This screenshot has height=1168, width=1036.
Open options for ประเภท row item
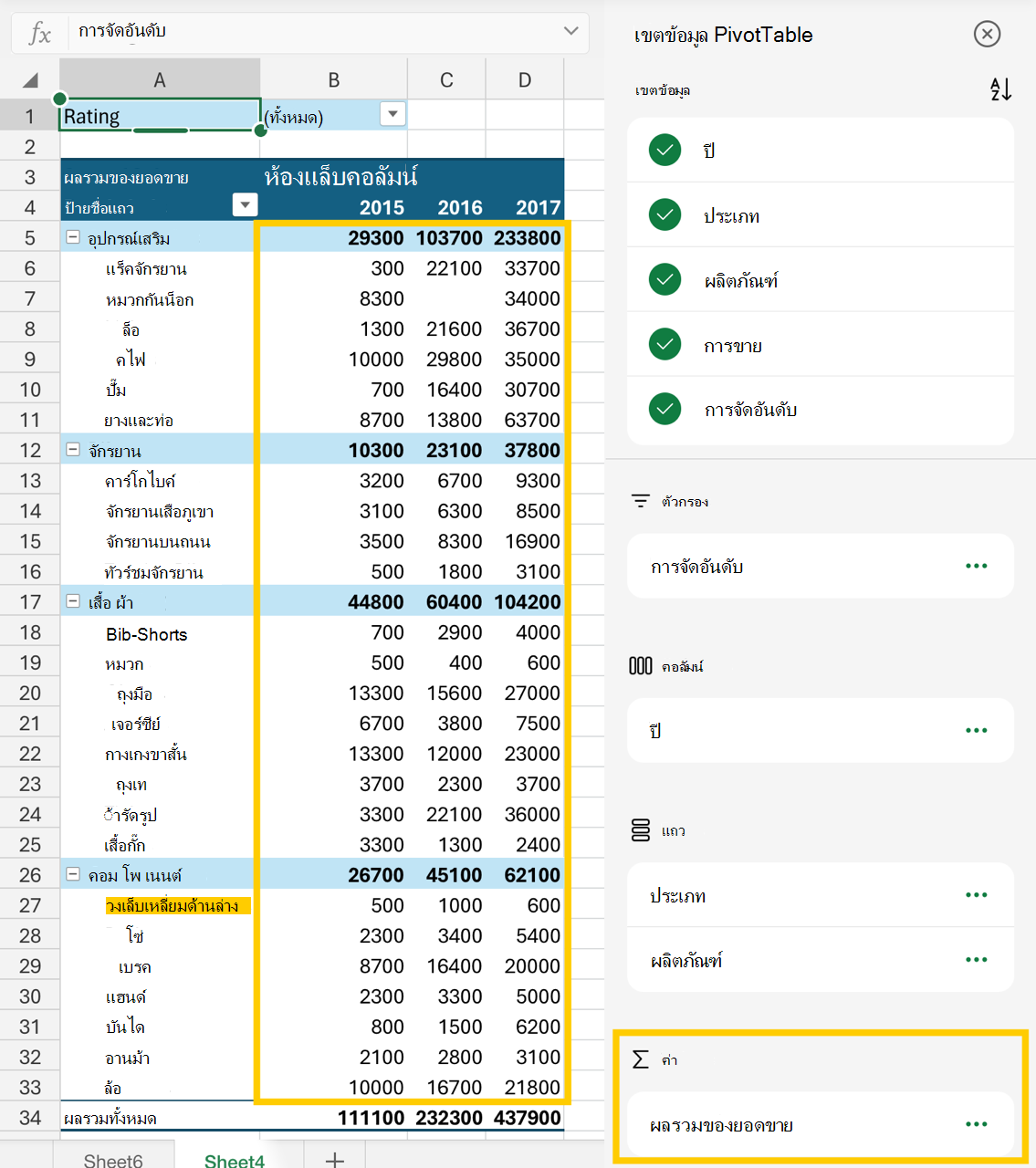pos(977,895)
